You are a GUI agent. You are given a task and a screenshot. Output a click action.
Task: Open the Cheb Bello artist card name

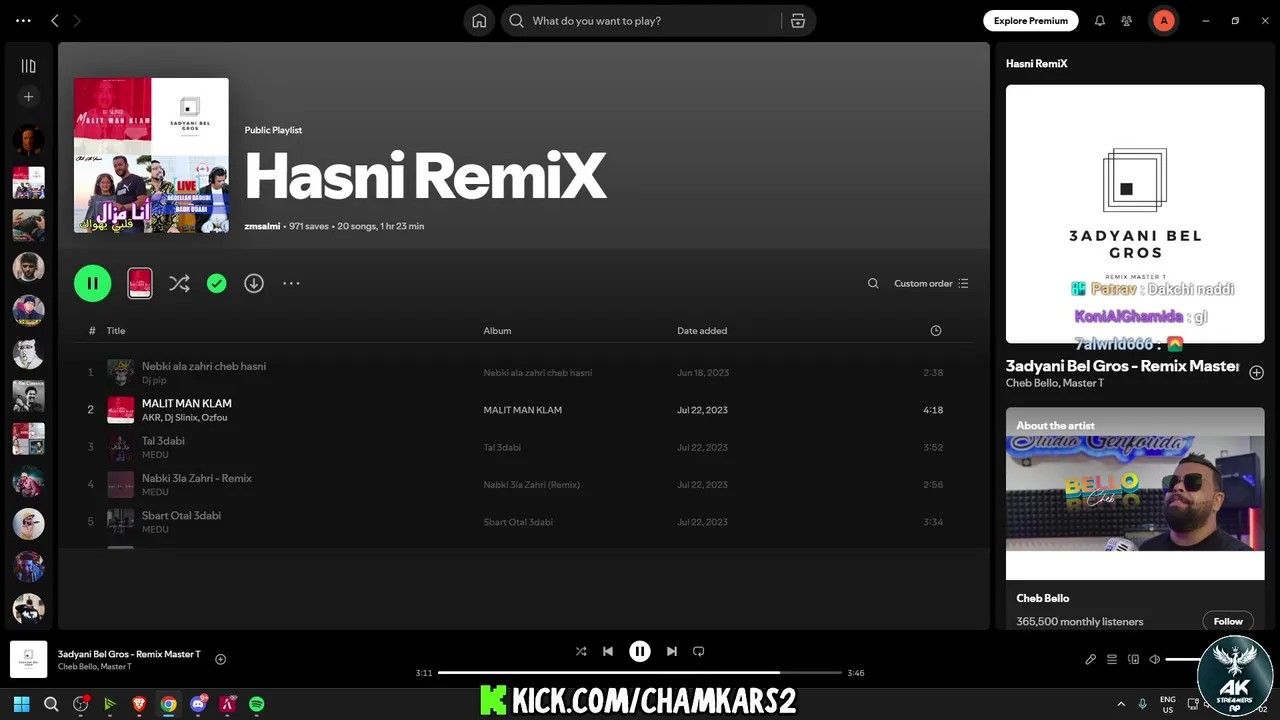(x=1042, y=598)
